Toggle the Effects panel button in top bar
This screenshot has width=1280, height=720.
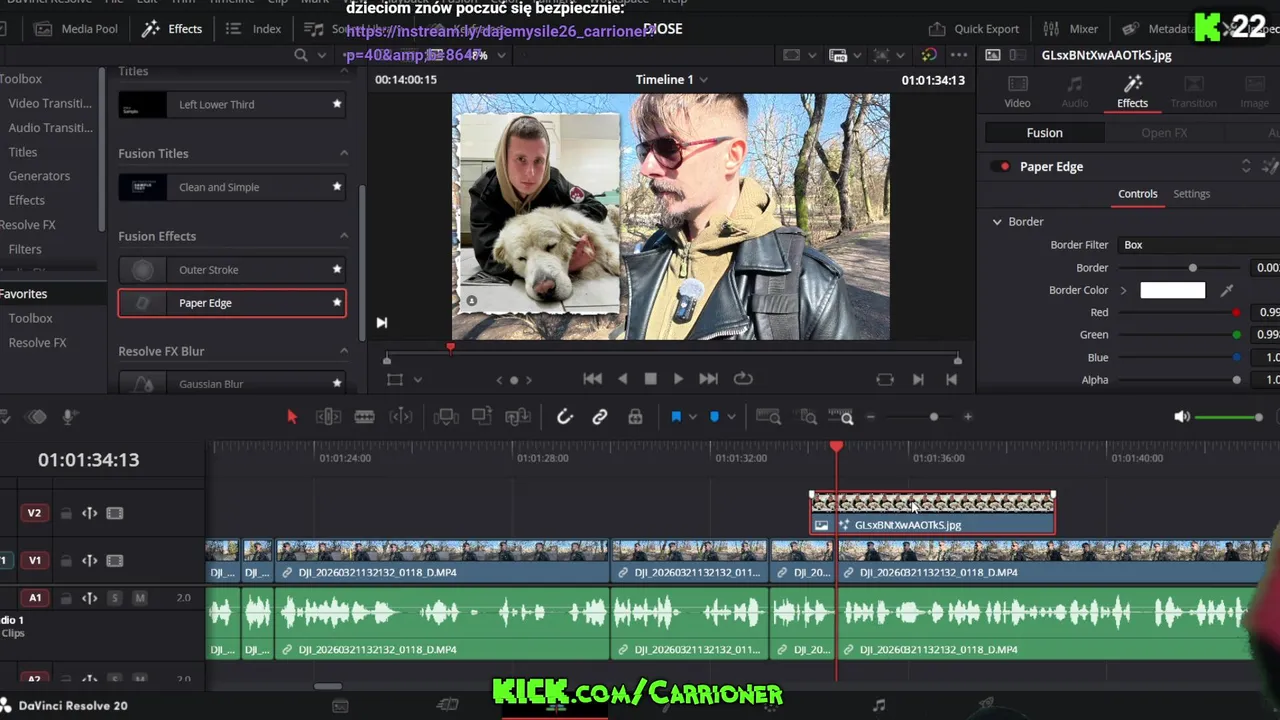coord(172,29)
